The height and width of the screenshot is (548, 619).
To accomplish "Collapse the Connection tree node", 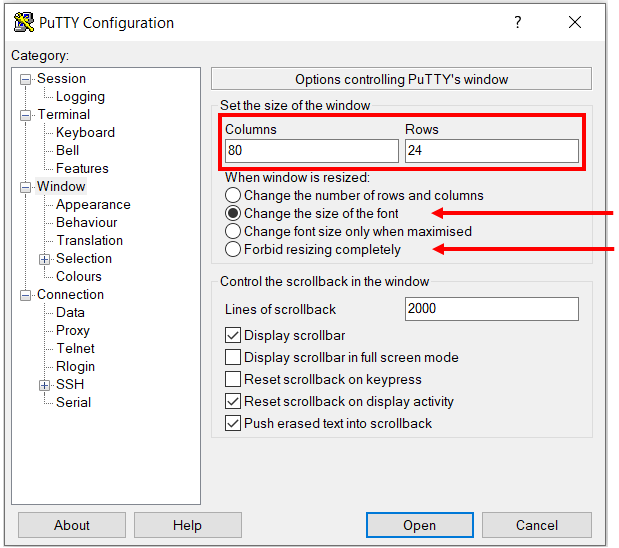I will 26,295.
